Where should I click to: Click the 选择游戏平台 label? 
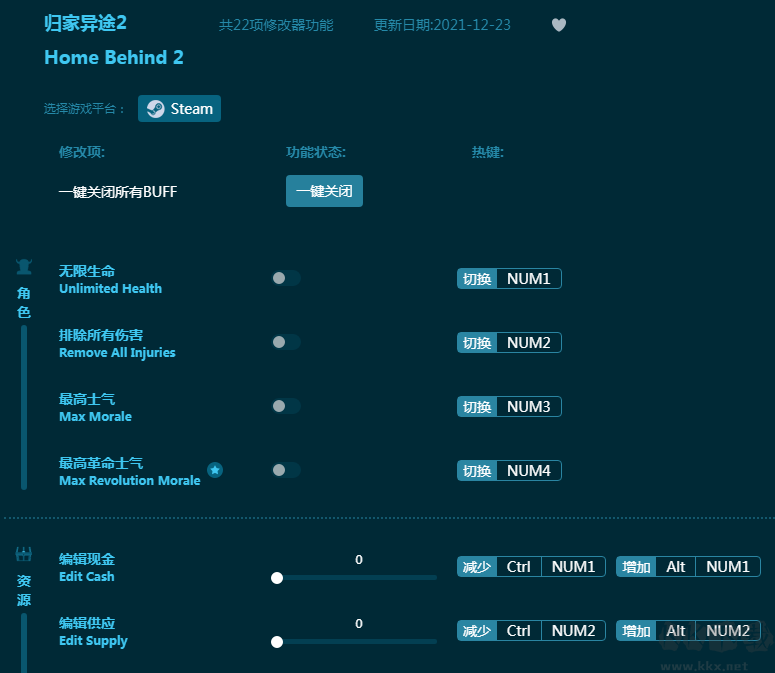click(x=84, y=109)
